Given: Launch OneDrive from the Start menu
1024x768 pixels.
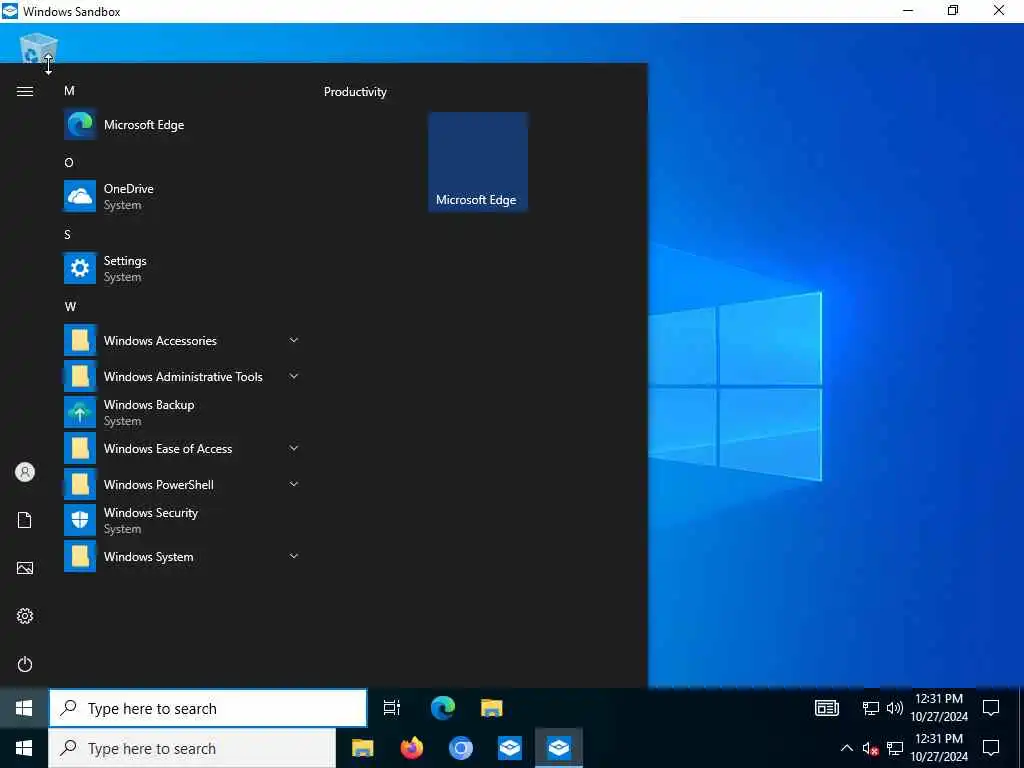Looking at the screenshot, I should (183, 197).
